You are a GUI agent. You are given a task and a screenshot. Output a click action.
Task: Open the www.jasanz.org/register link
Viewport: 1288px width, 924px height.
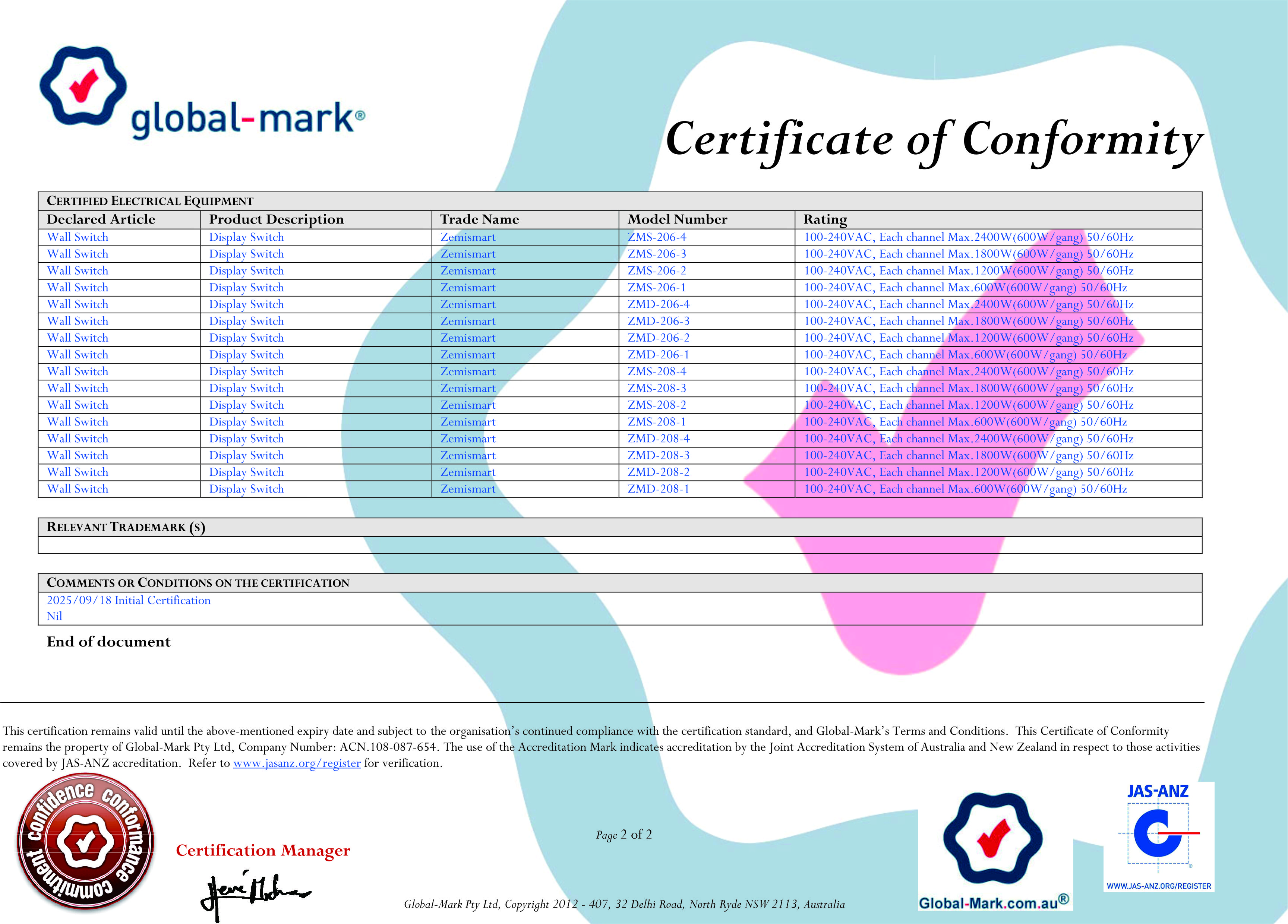pos(296,763)
